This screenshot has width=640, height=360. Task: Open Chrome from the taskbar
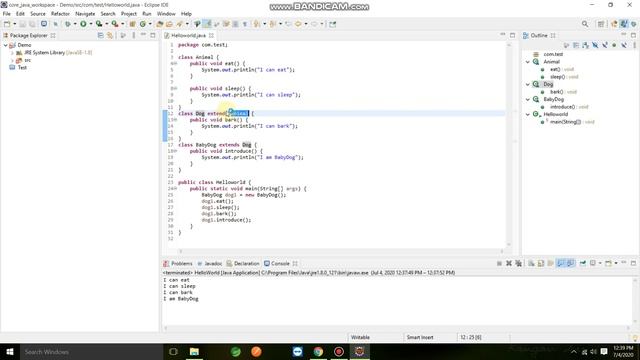(318, 352)
